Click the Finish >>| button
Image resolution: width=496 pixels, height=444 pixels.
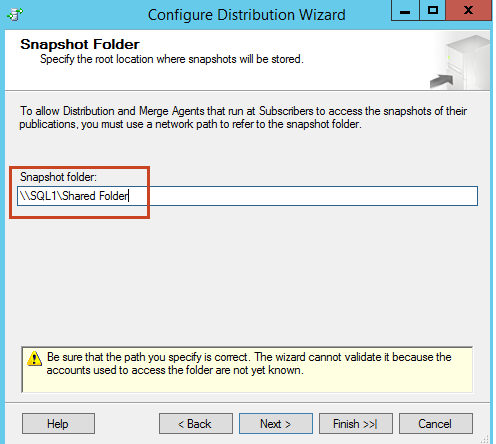pyautogui.click(x=356, y=424)
